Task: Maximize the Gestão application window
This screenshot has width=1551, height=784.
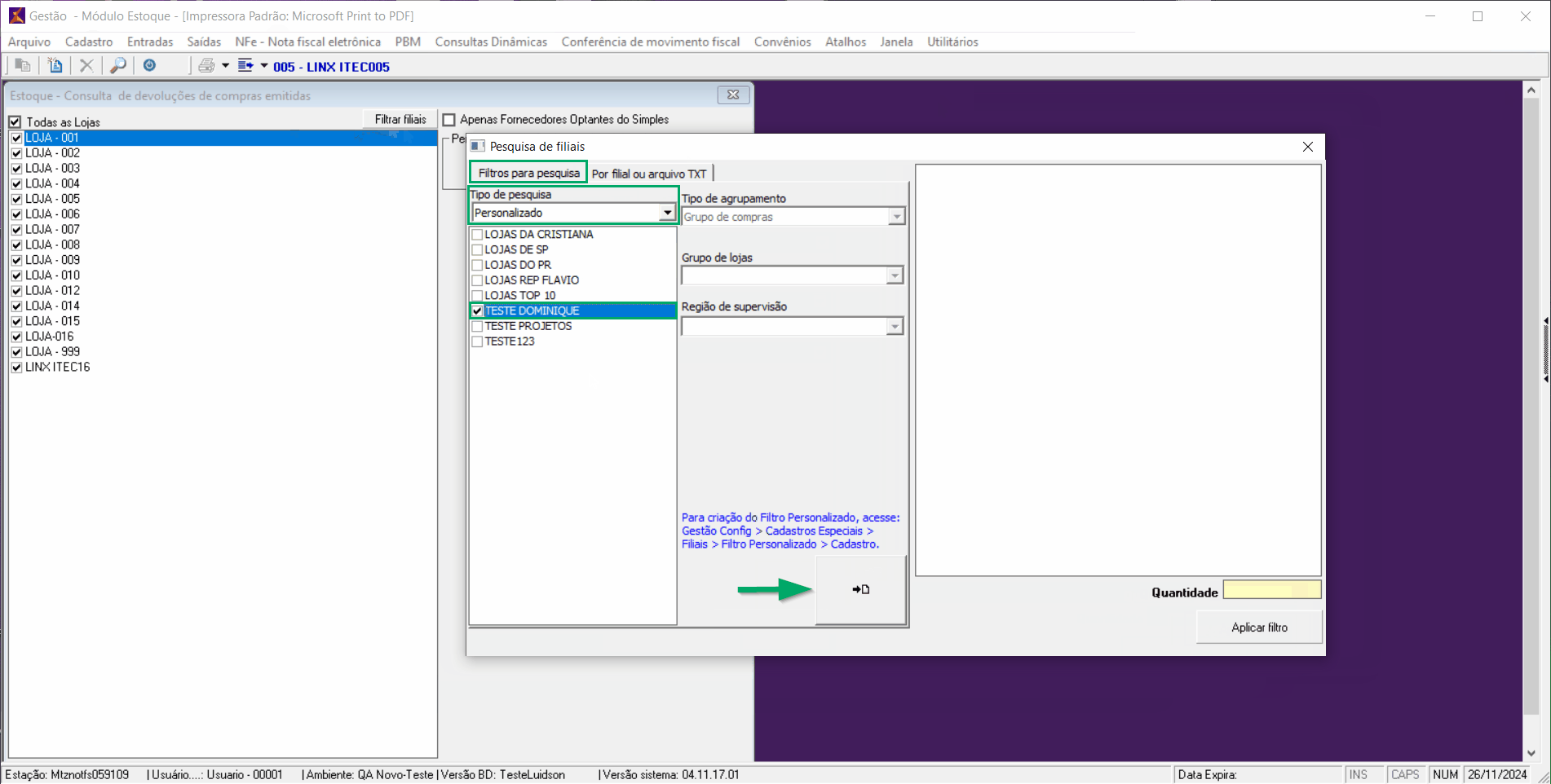Action: (x=1478, y=16)
